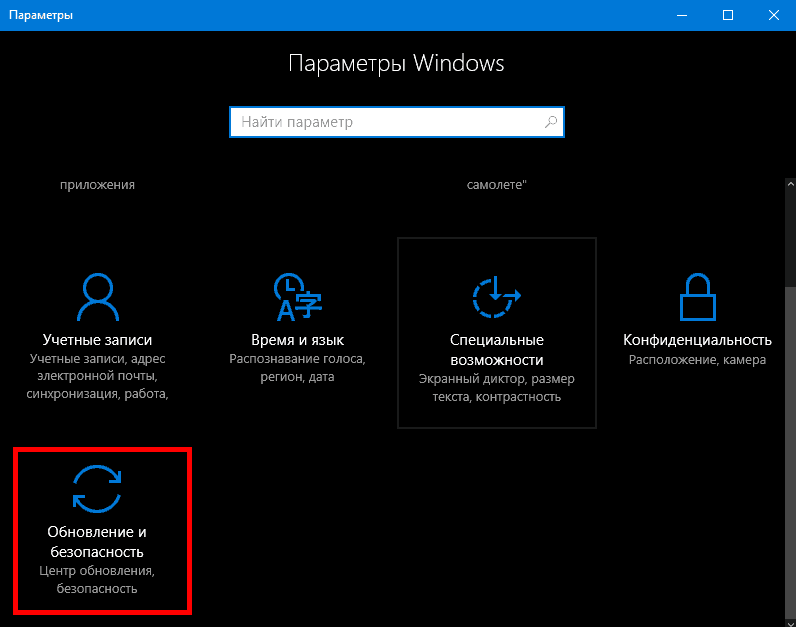This screenshot has width=796, height=627.
Task: Click the scrollbar down arrow
Action: [790, 622]
